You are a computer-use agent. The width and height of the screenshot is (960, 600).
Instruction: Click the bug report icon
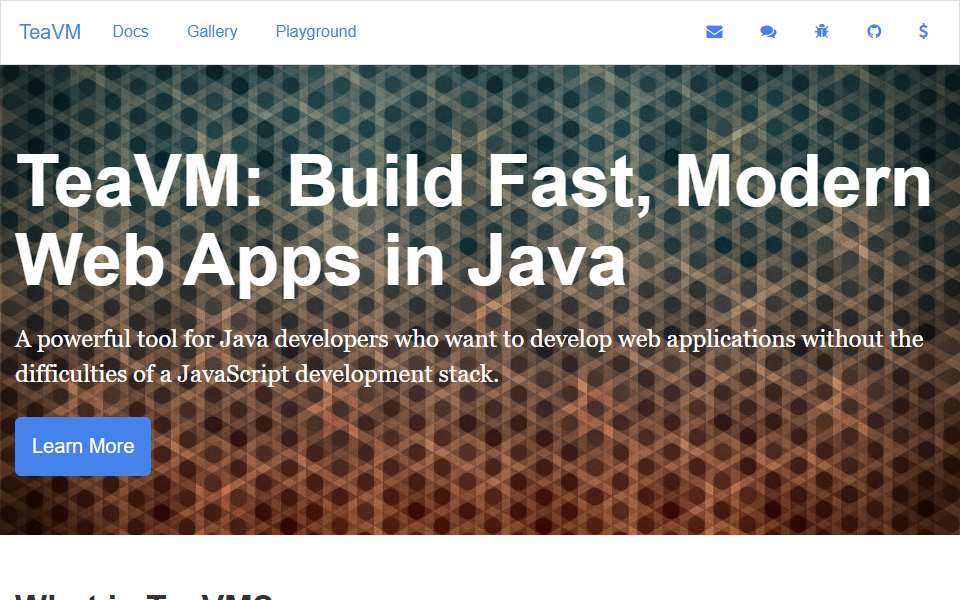click(822, 31)
